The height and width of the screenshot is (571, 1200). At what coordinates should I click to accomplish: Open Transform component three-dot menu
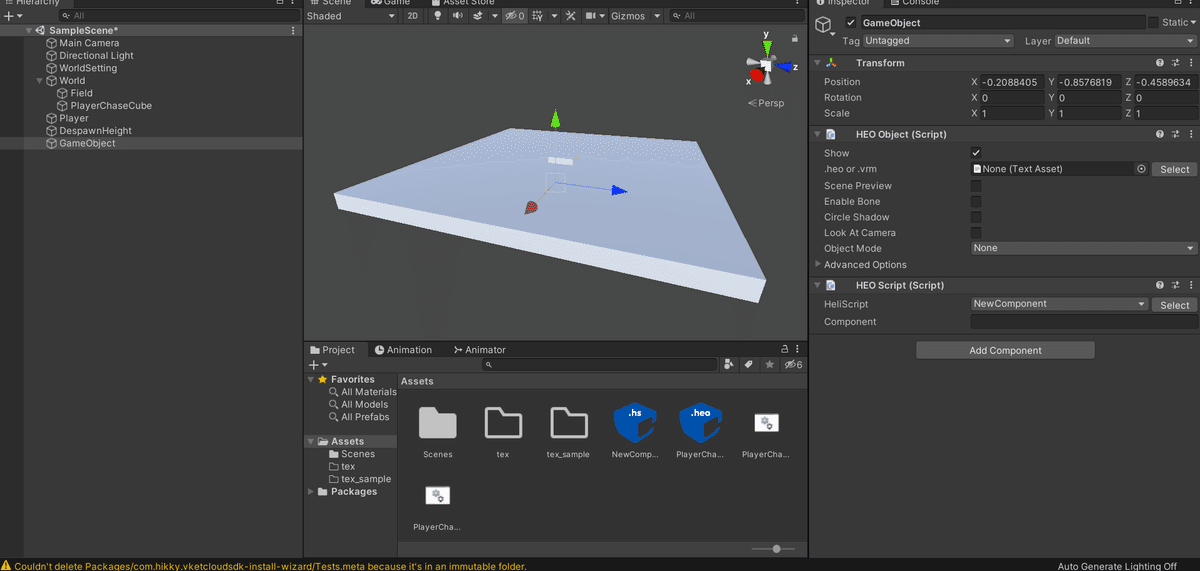[1190, 63]
